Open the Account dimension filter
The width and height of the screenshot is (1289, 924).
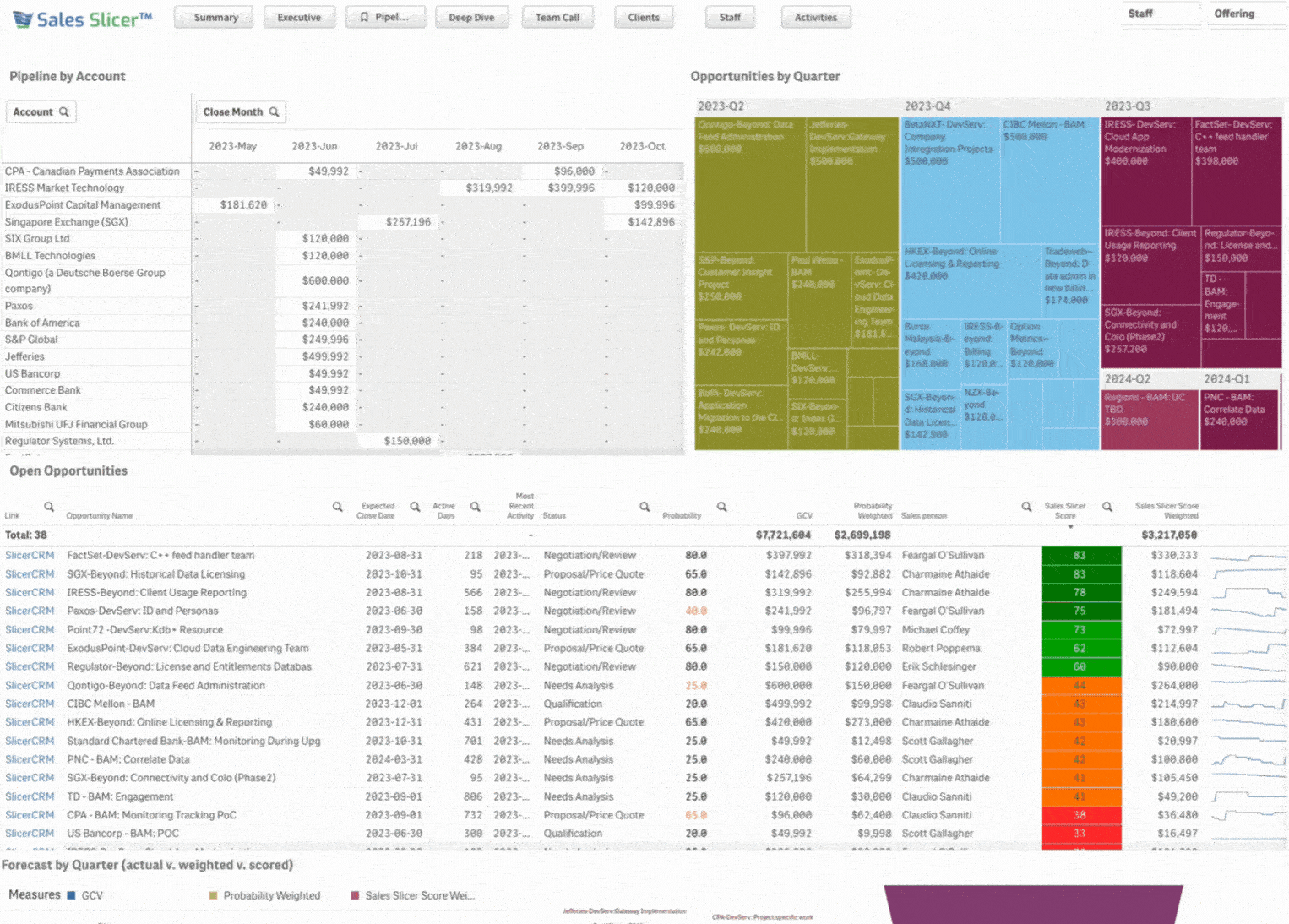41,111
